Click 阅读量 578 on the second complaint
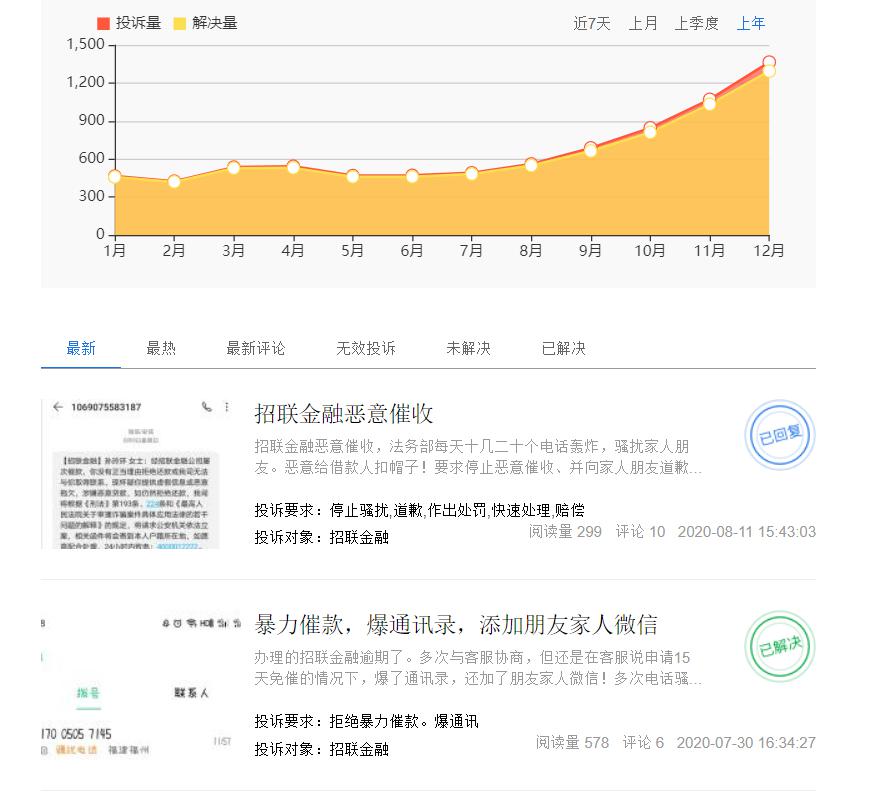The image size is (888, 809). tap(572, 742)
